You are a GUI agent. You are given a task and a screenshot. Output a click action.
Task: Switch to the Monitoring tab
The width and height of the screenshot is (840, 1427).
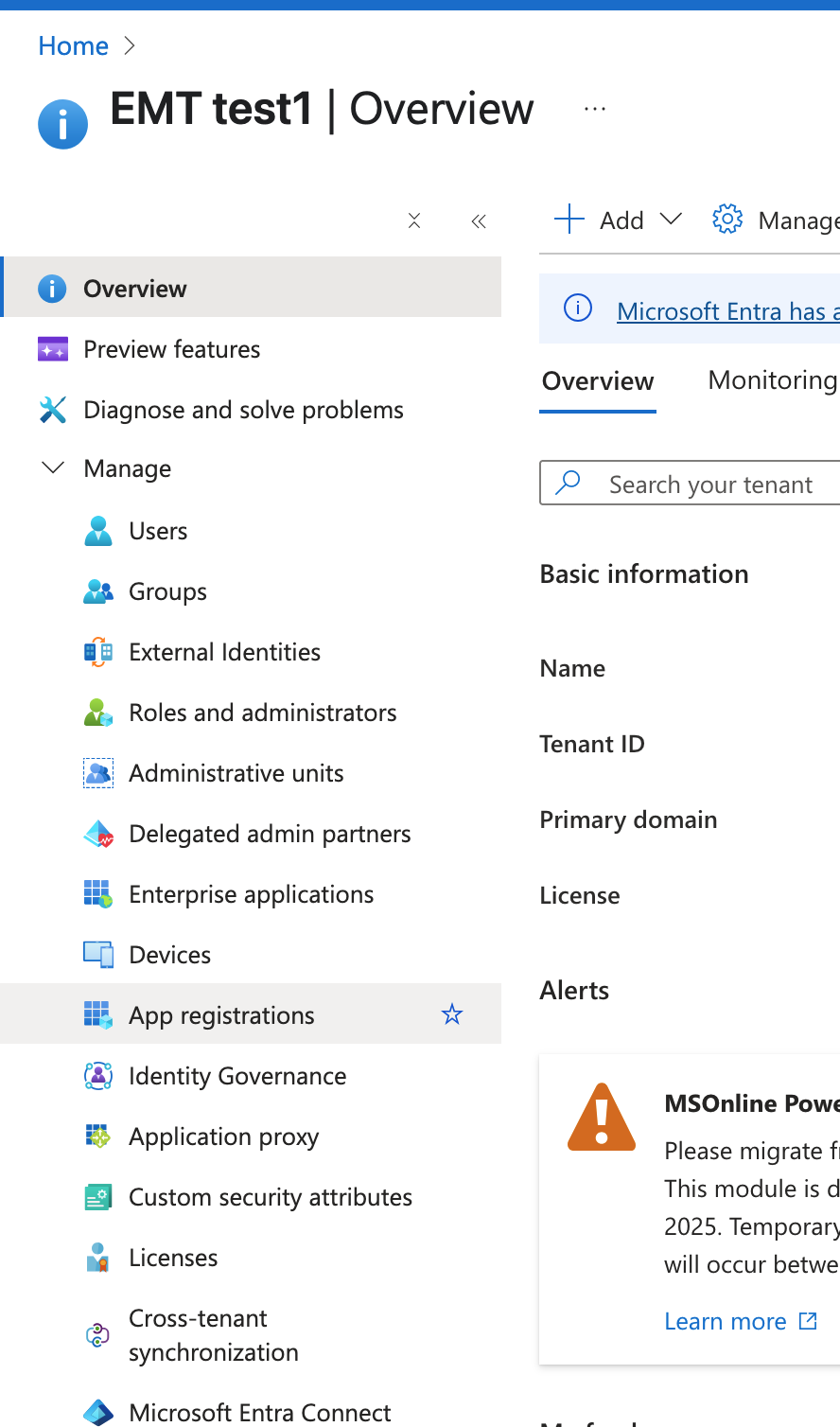(773, 380)
